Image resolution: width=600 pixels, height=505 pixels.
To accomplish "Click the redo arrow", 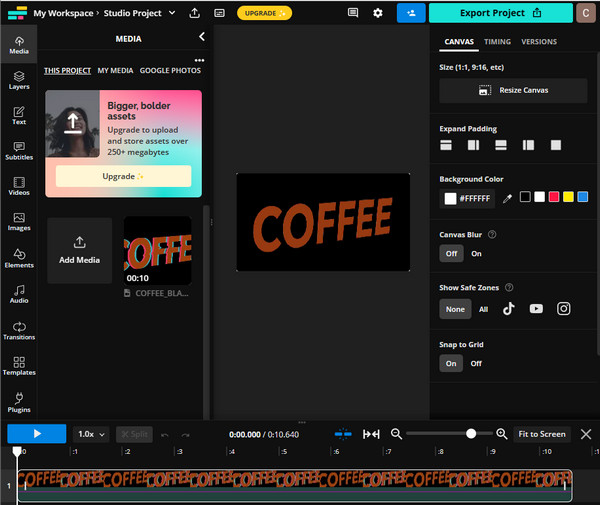I will [x=186, y=435].
